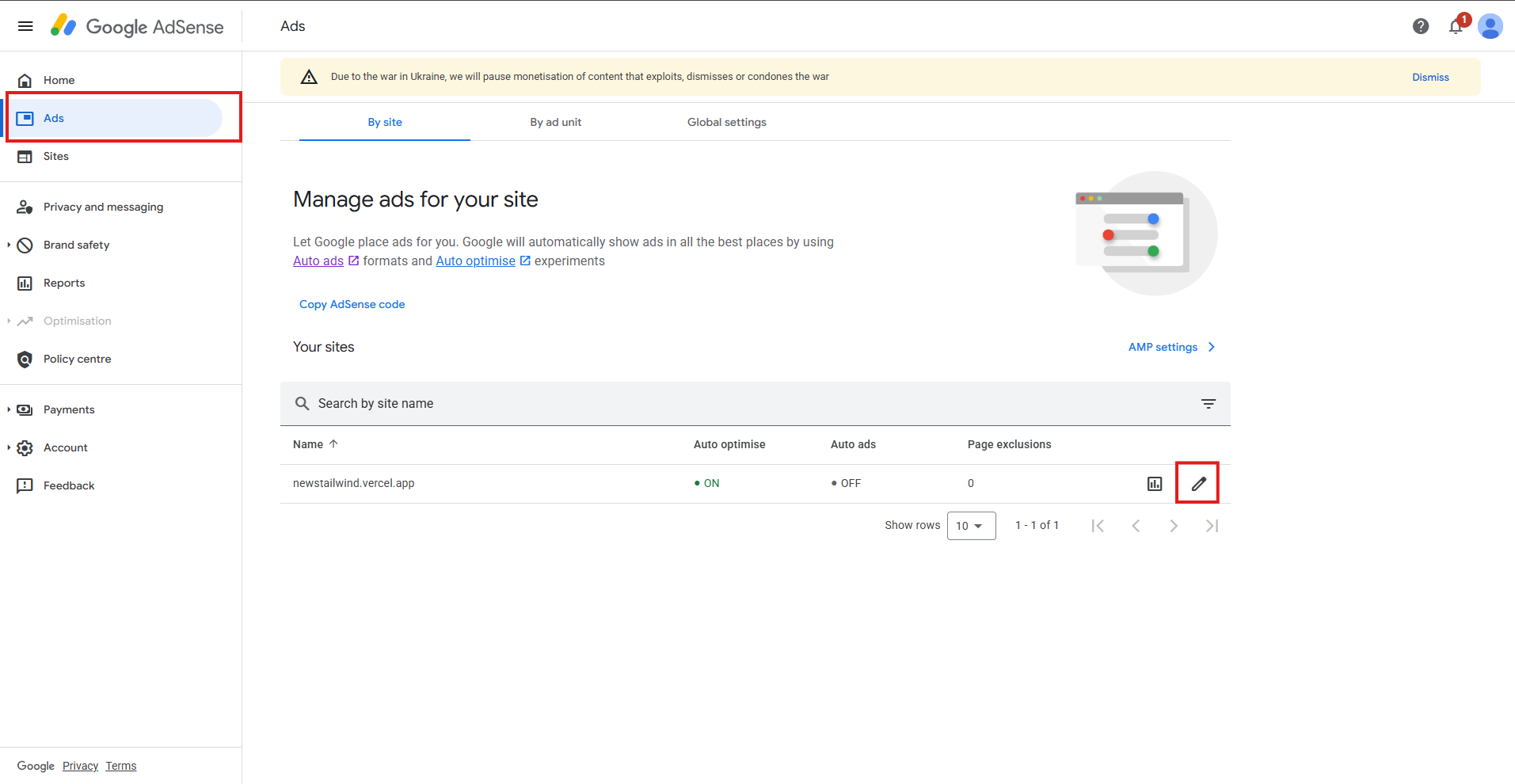Go to Sites in the sidebar
1515x784 pixels.
(x=55, y=156)
